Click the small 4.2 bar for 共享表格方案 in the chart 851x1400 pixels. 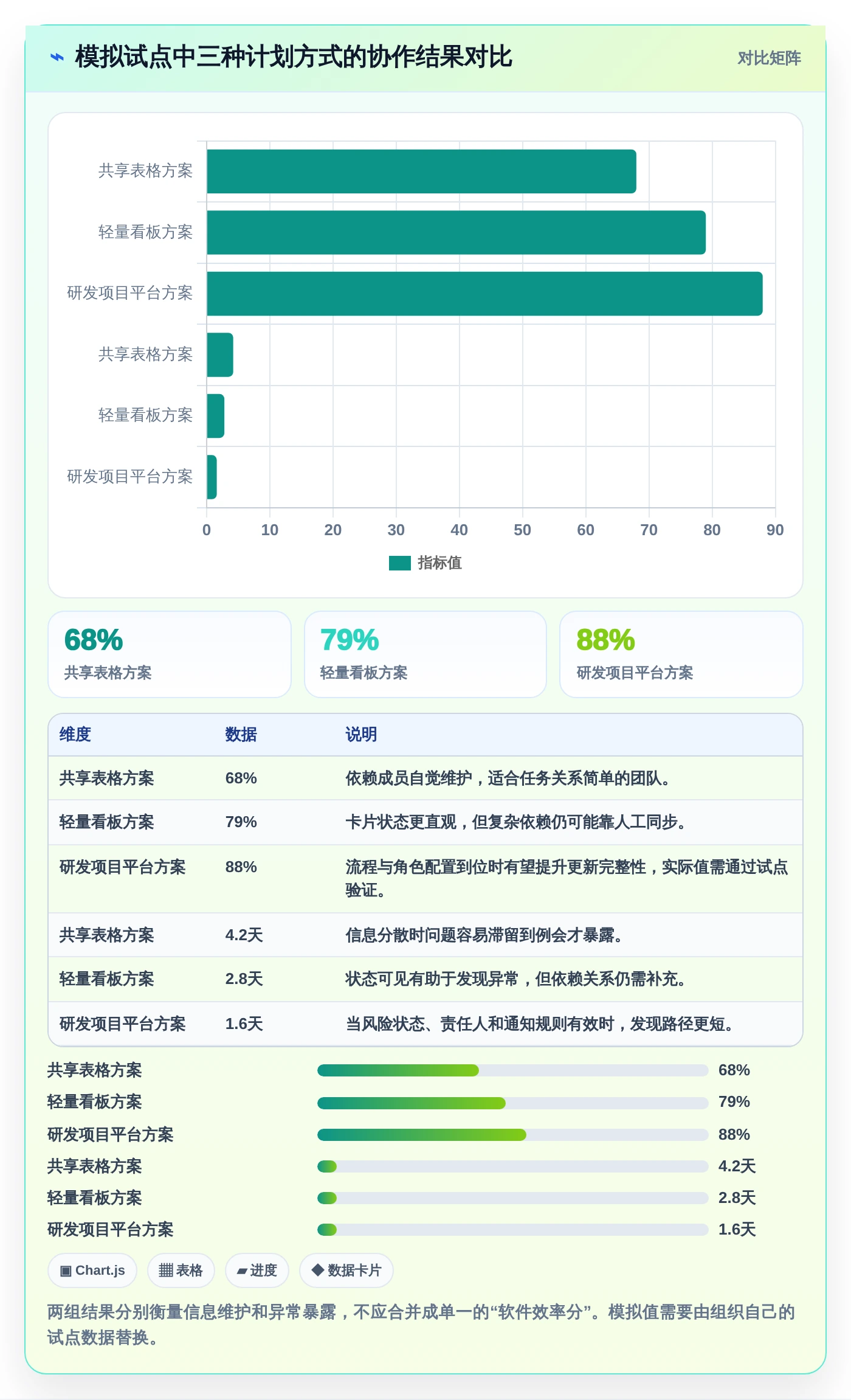(x=220, y=355)
